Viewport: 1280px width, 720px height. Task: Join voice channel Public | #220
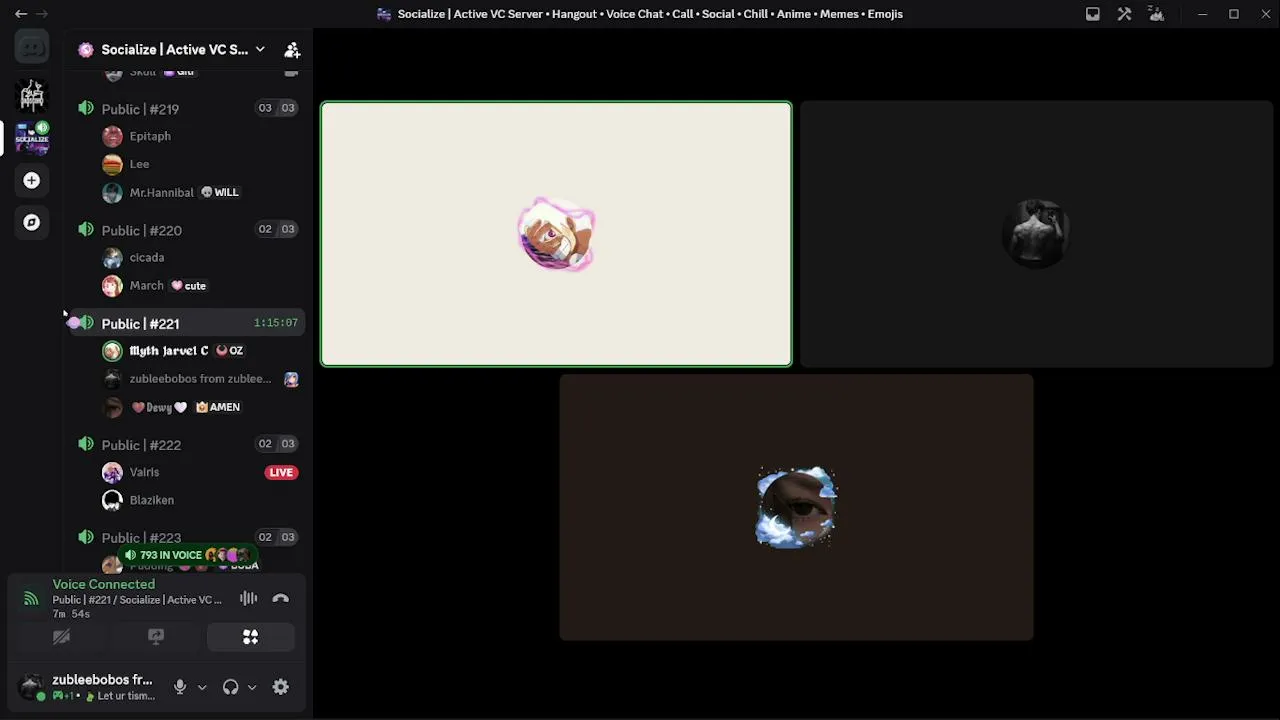pos(186,229)
